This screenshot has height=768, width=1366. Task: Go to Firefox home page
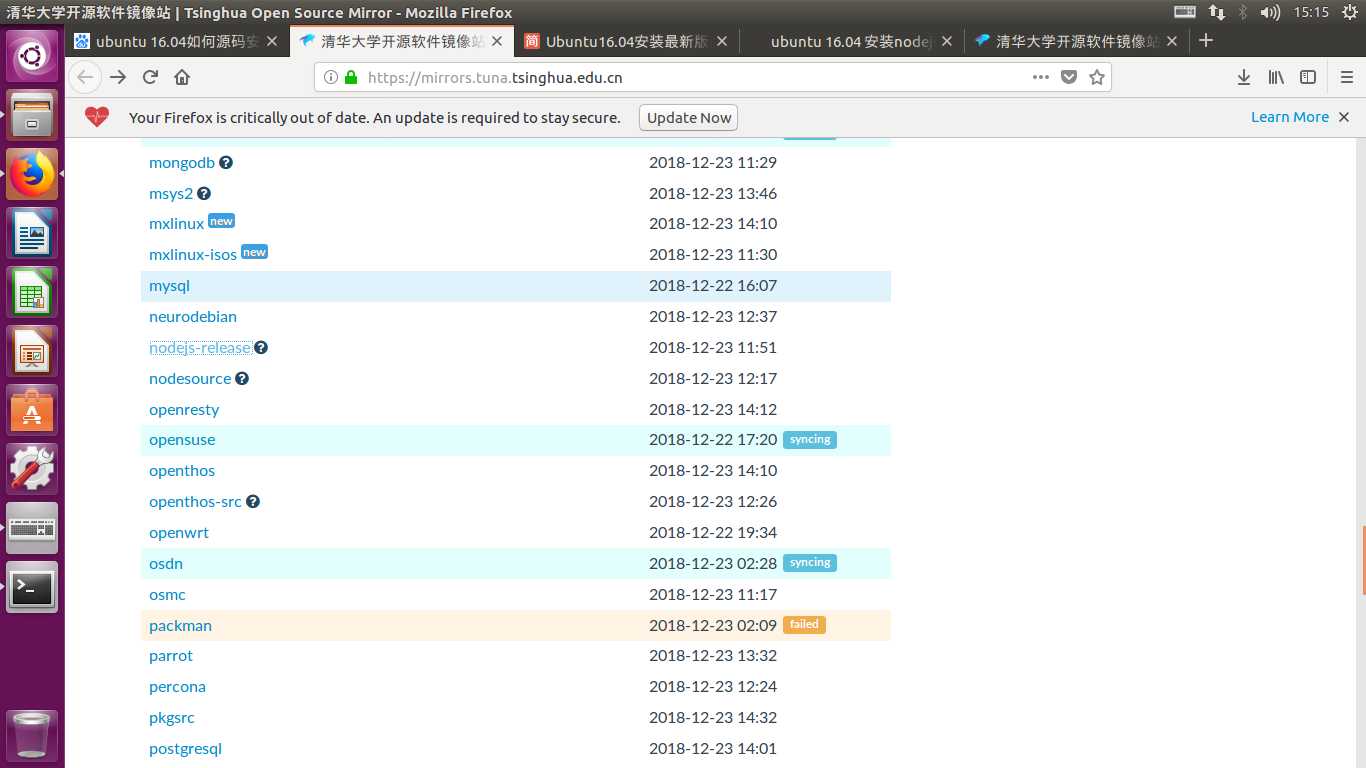[x=182, y=77]
